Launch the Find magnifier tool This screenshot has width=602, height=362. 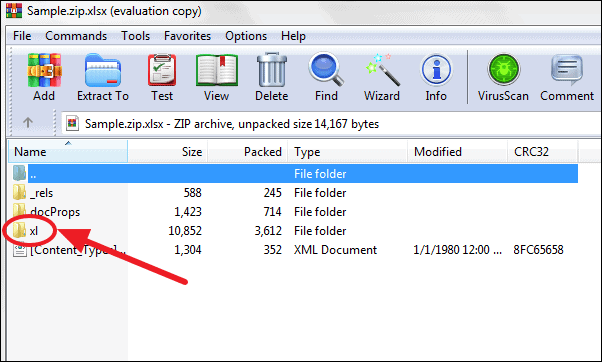[326, 77]
